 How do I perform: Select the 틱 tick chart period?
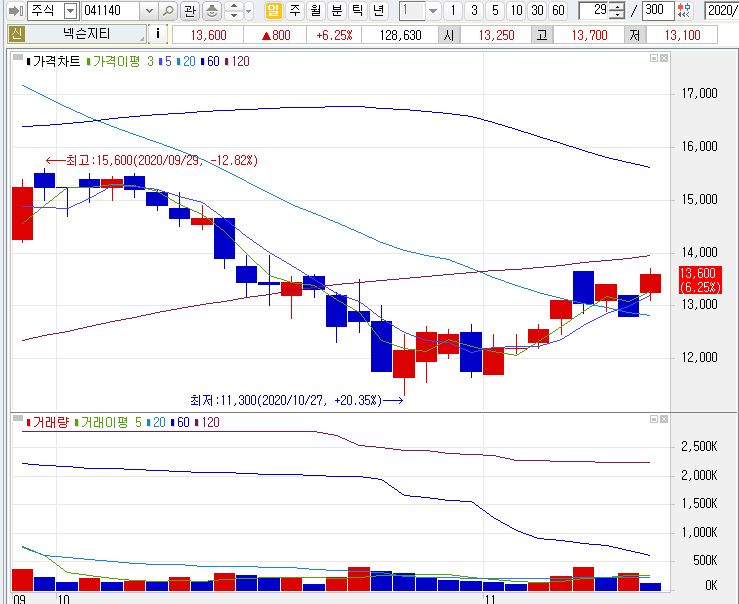[358, 10]
